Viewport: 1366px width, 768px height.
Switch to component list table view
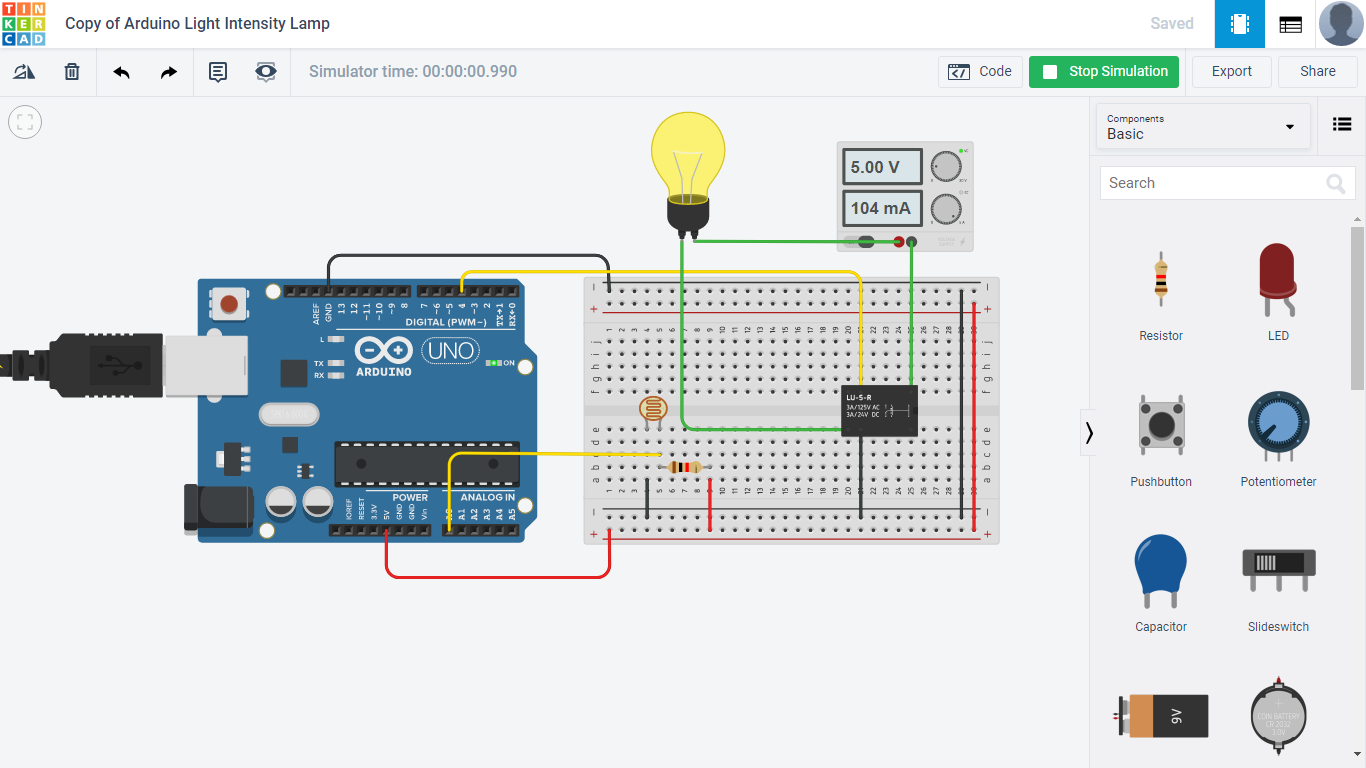(x=1291, y=24)
